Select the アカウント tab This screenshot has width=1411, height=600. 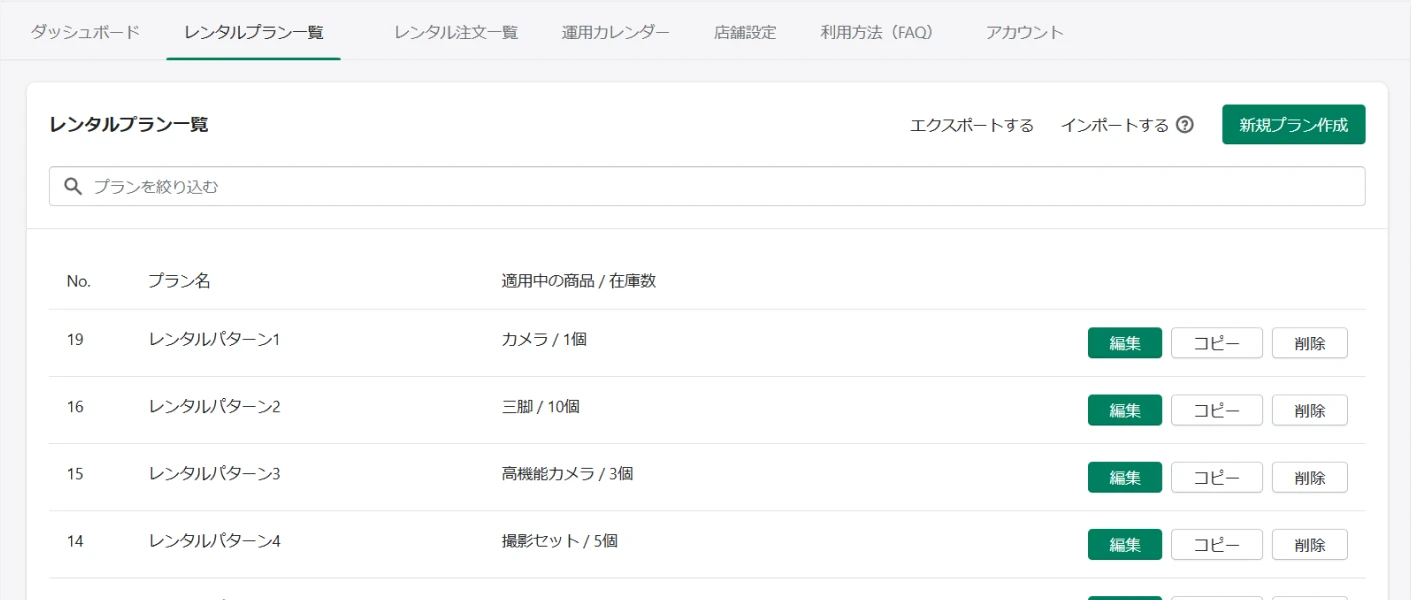point(1024,32)
